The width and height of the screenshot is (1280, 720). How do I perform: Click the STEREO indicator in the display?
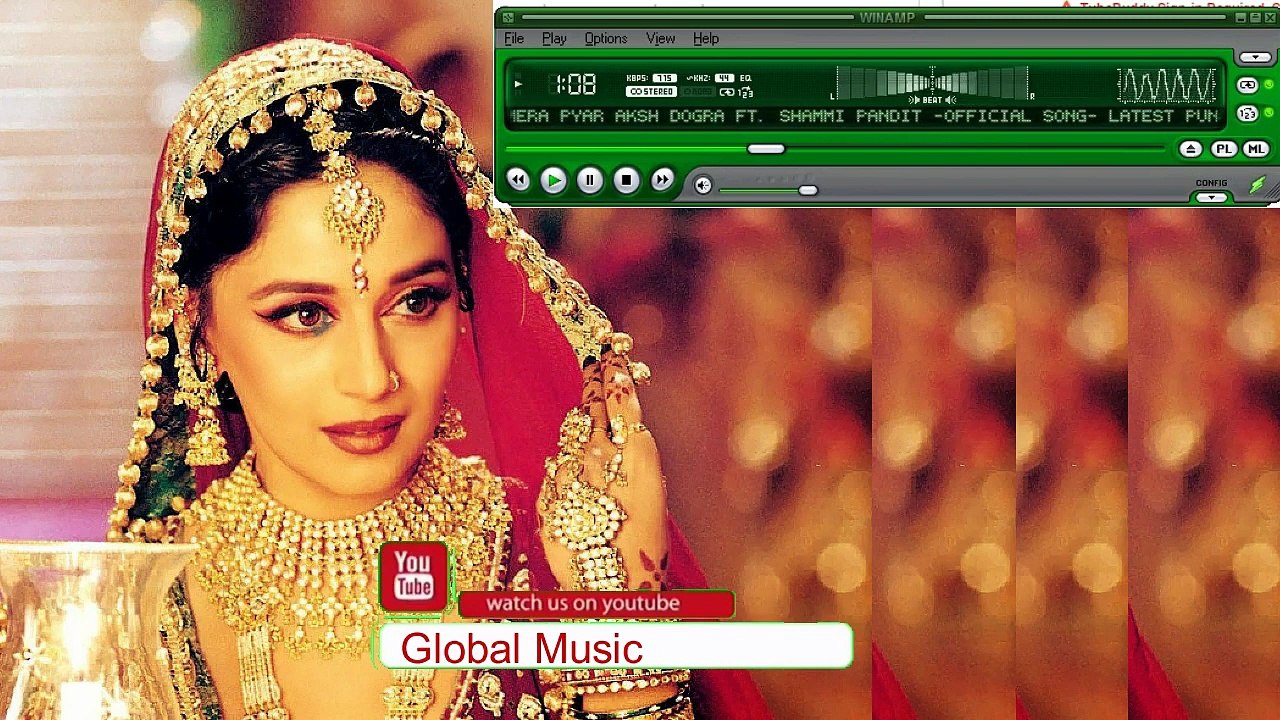651,92
